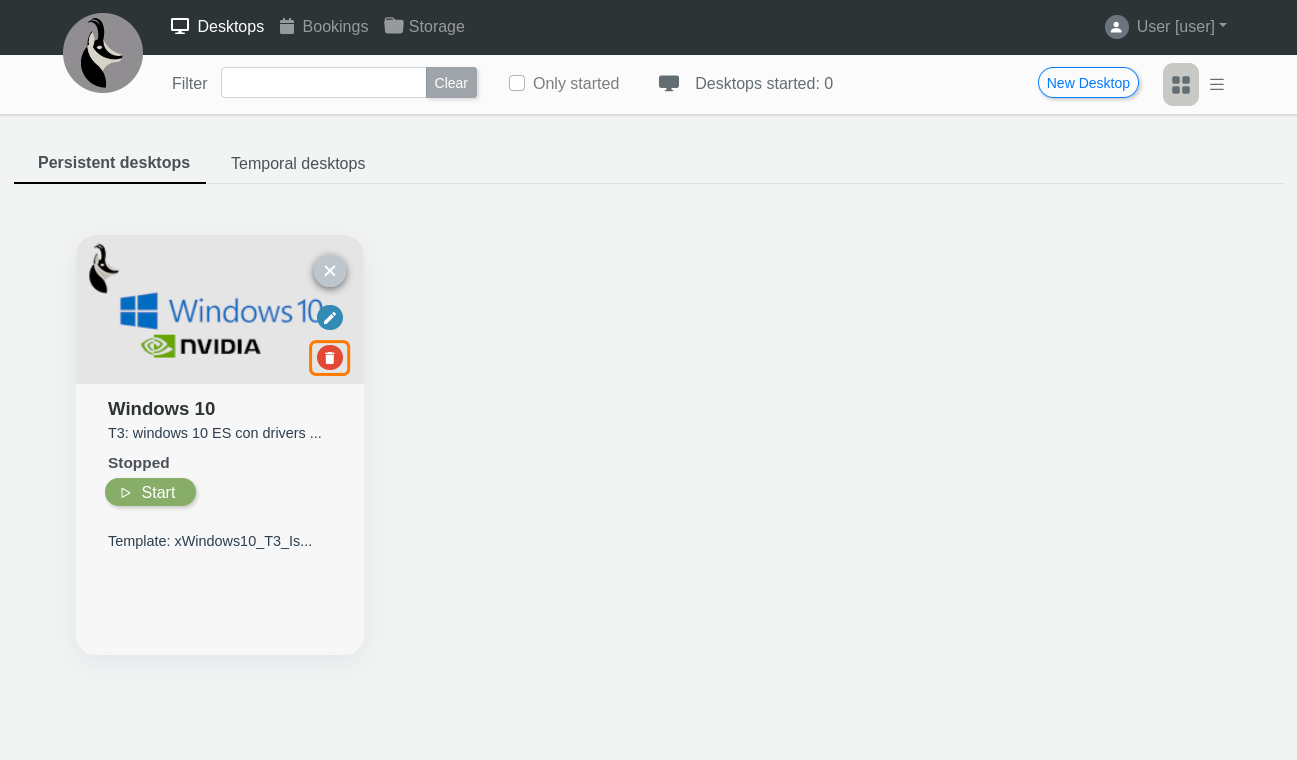This screenshot has height=760, width=1297.
Task: Select the Persistent desktops tab
Action: point(114,162)
